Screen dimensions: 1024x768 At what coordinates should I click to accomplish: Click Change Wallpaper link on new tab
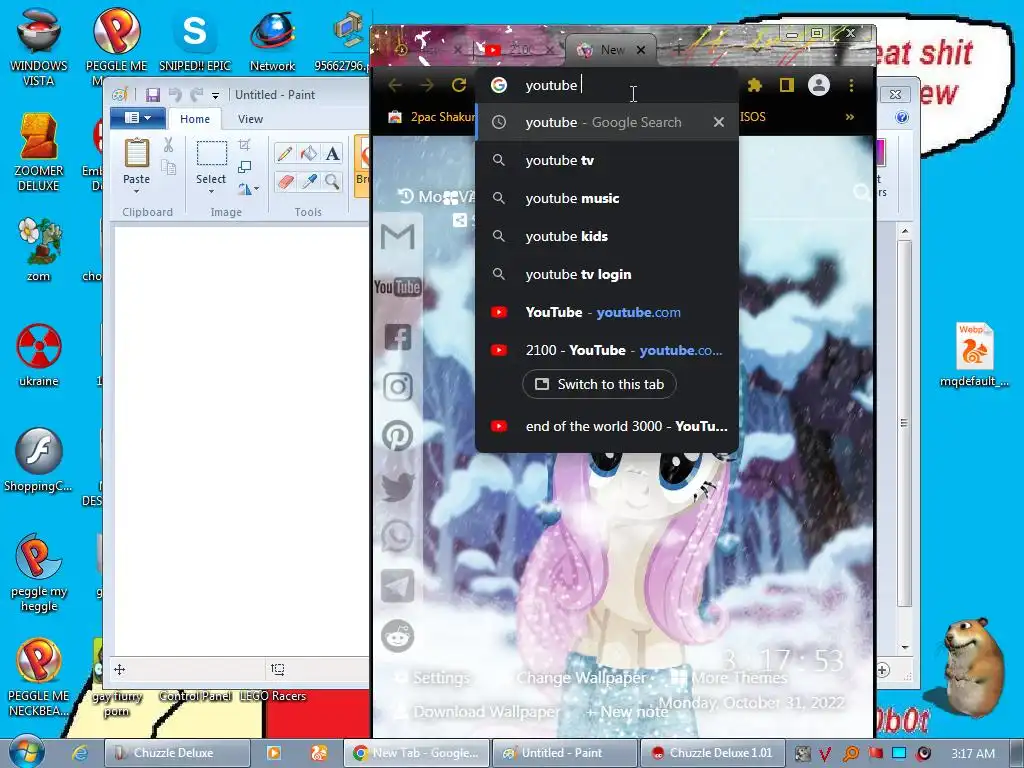coord(580,678)
